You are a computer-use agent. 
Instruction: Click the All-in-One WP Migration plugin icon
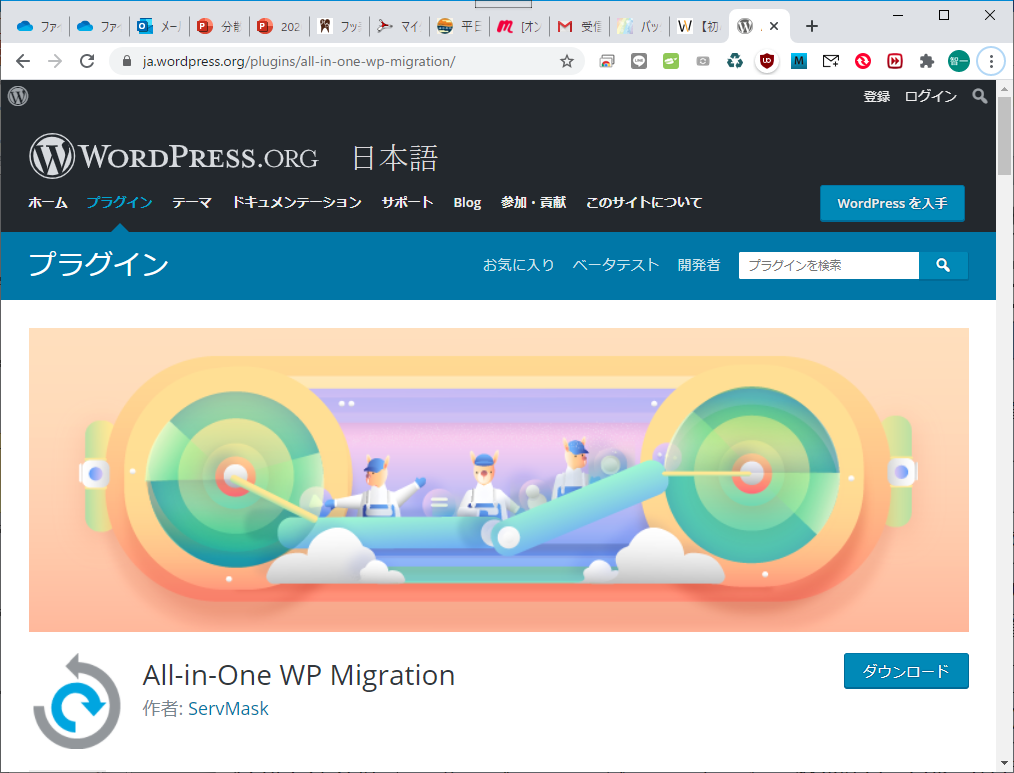(76, 701)
